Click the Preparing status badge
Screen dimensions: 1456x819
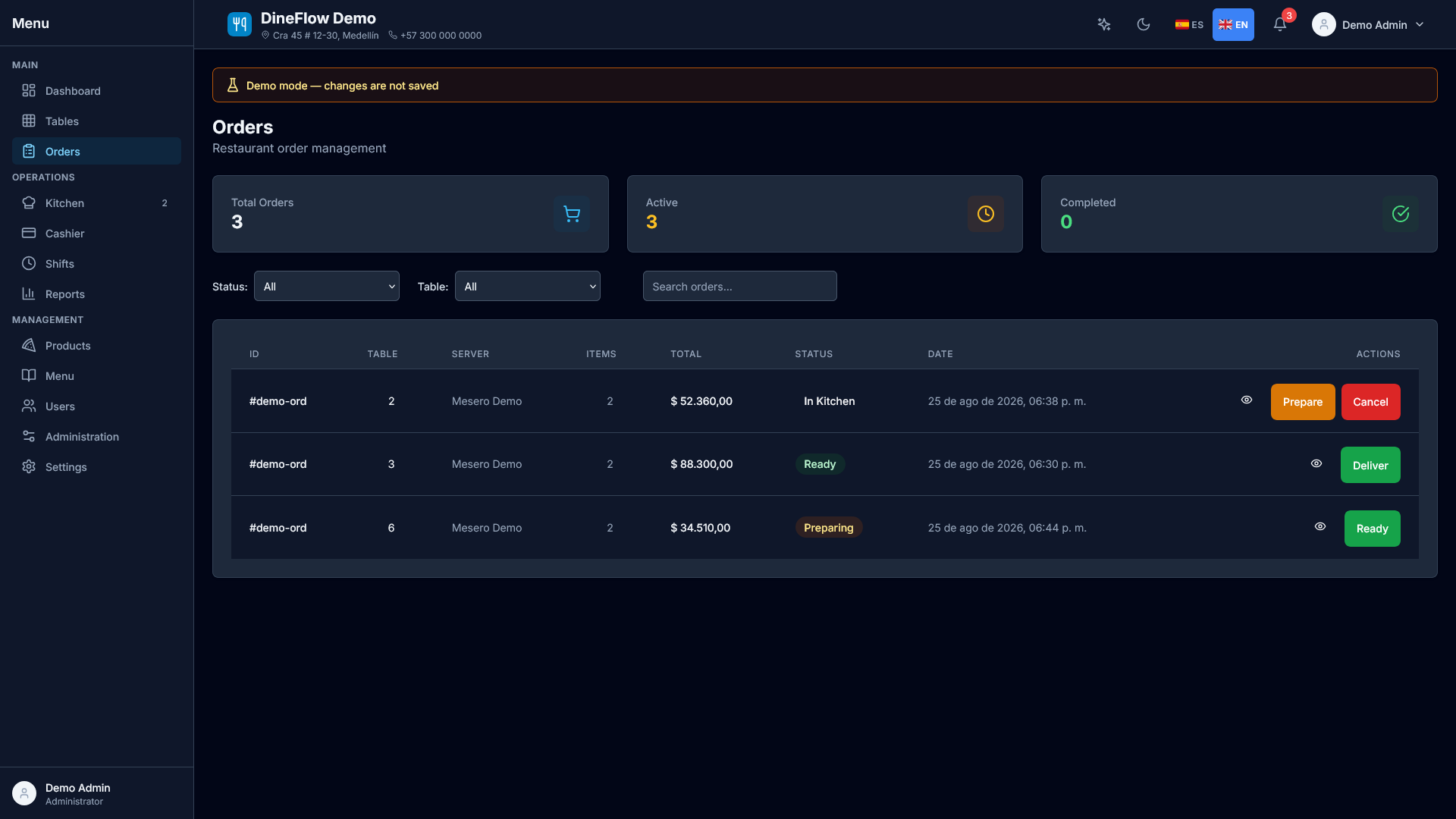pos(829,528)
